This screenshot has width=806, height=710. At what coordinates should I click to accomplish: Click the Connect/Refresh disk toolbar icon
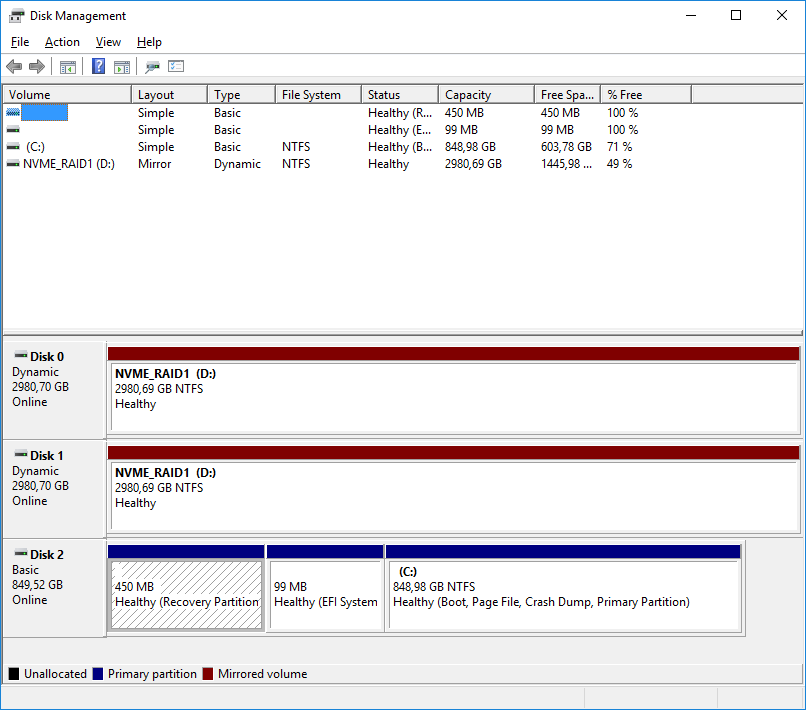(152, 67)
